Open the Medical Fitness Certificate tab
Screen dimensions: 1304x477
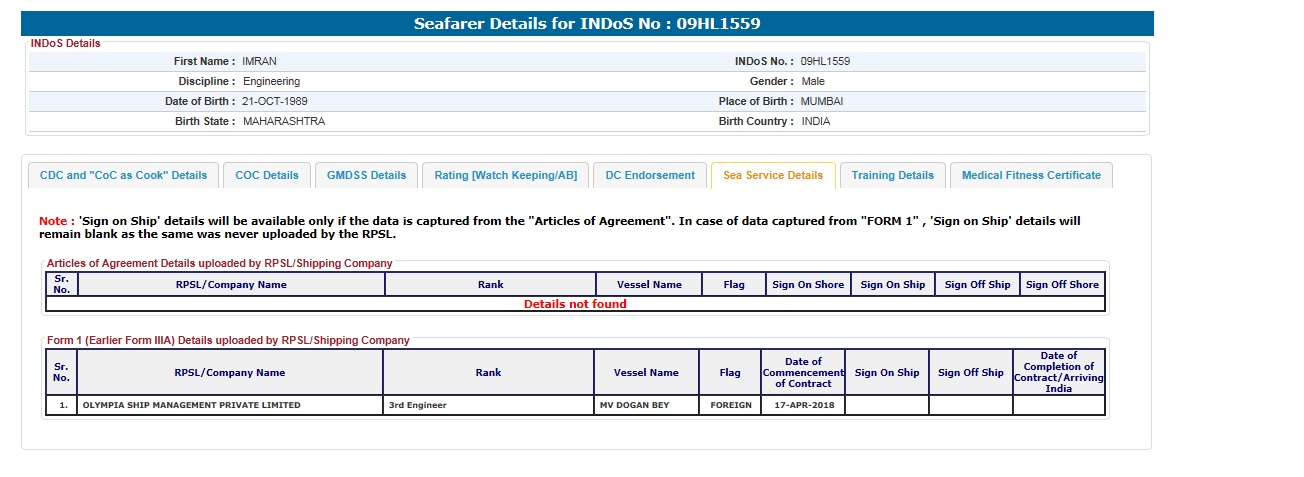pos(1031,175)
